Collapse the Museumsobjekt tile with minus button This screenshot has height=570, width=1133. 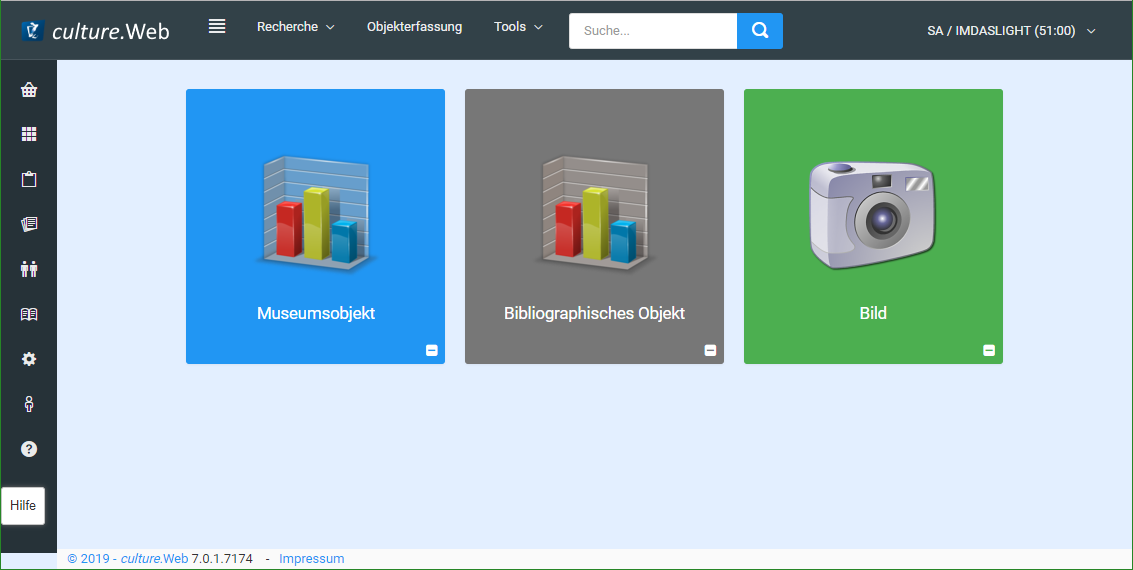tap(432, 350)
